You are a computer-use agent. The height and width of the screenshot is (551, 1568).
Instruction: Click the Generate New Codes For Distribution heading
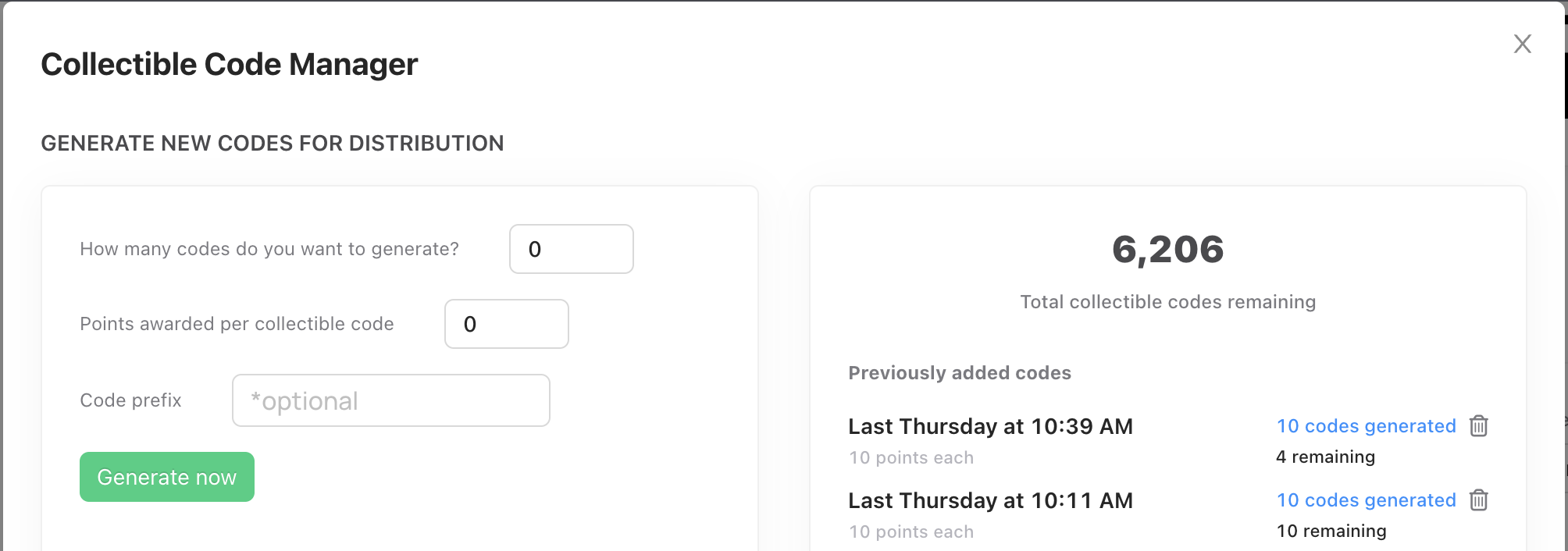[273, 144]
